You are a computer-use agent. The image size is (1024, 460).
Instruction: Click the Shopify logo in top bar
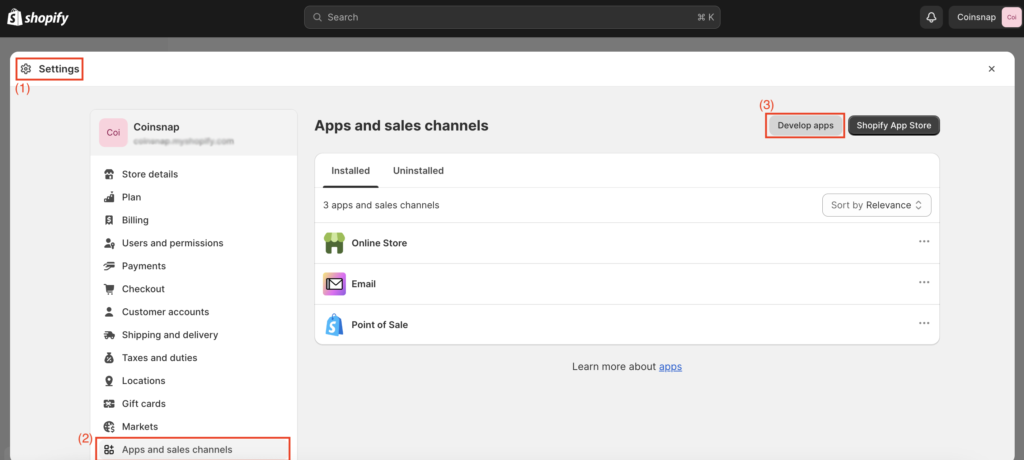[35, 17]
